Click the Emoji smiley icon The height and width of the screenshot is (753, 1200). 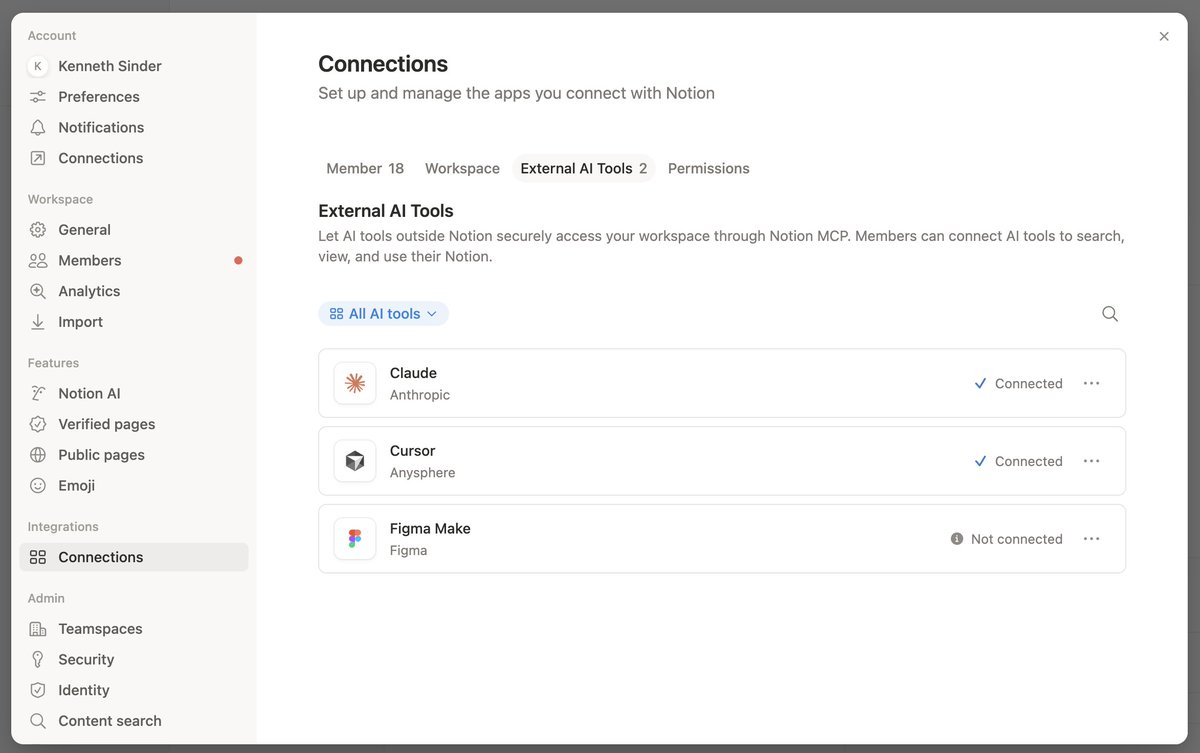(38, 486)
